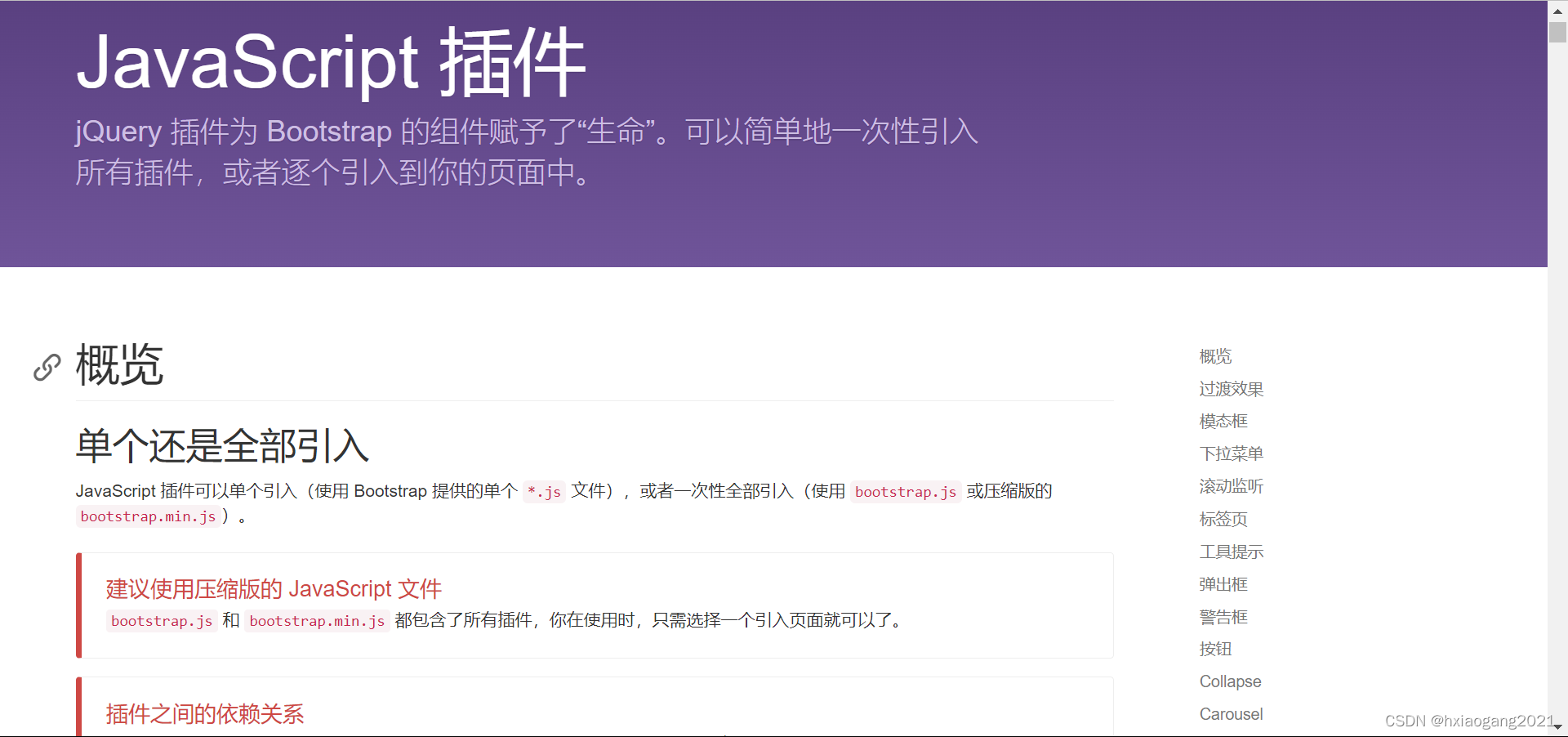This screenshot has width=1568, height=737.
Task: Click 概览 at the top of the sidebar
Action: point(1215,356)
